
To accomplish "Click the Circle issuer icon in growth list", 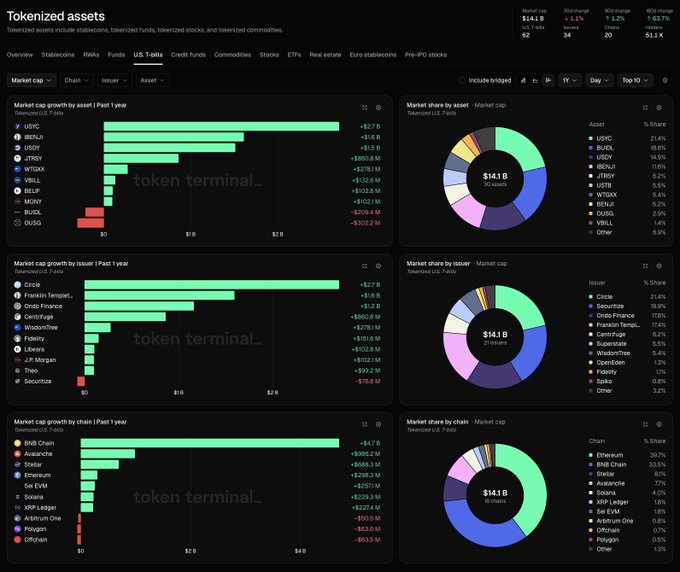I will click(17, 284).
